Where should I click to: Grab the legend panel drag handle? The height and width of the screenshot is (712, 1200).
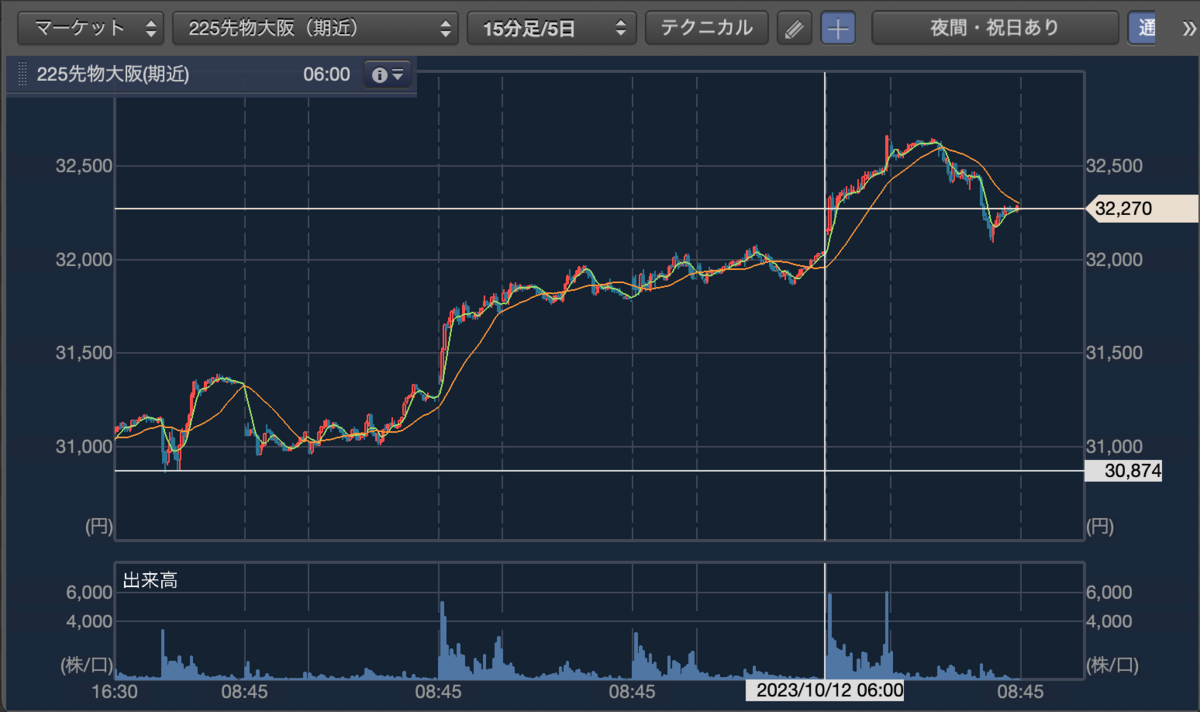22,75
